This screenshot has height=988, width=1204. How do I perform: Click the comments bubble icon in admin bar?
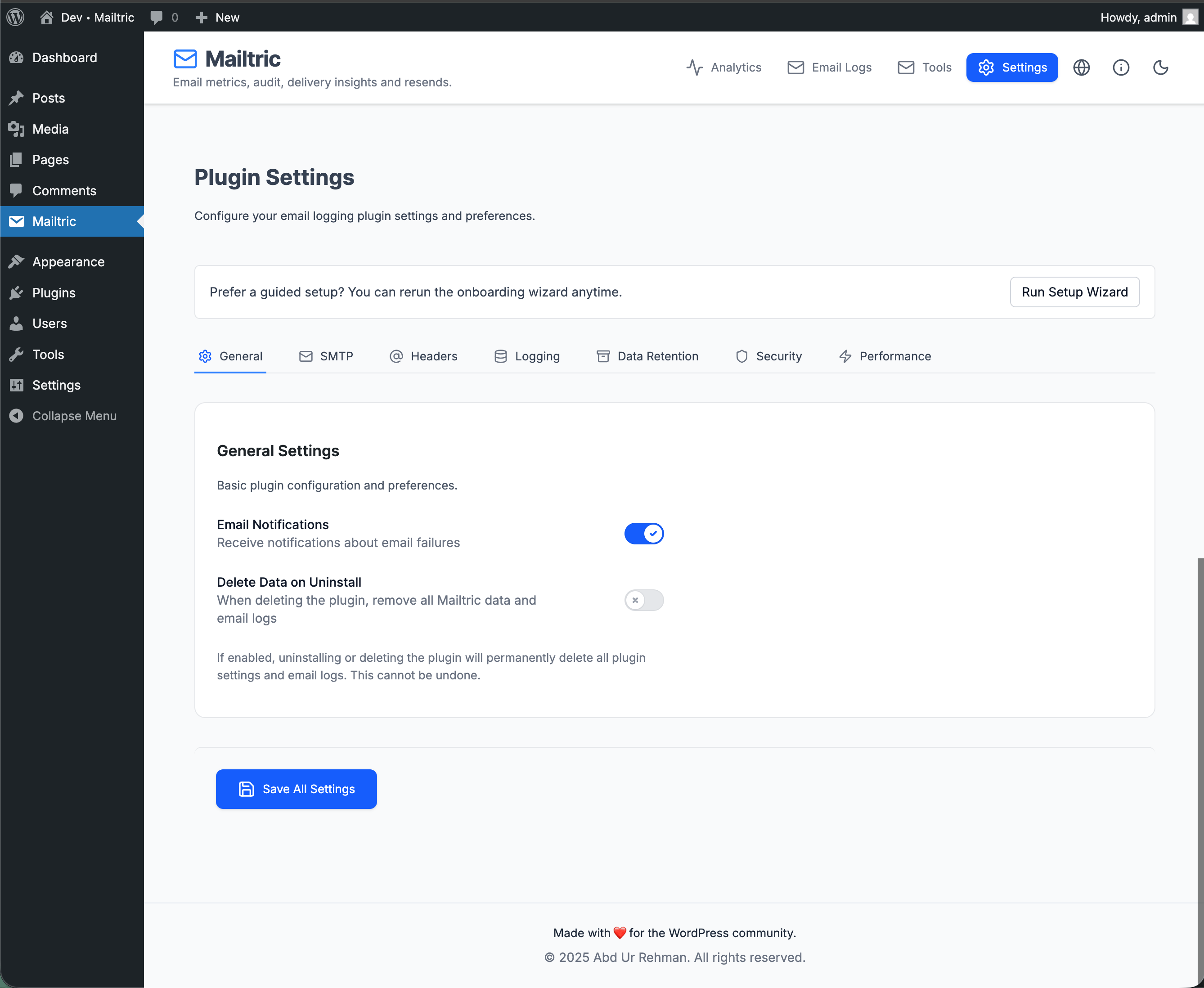click(157, 17)
